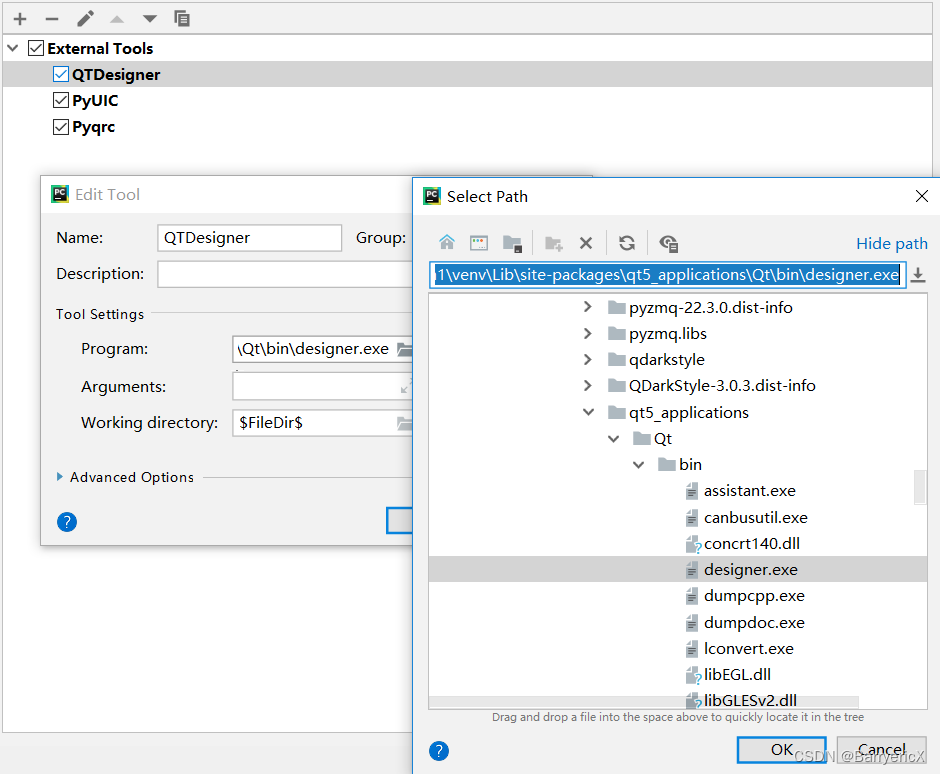Copy selected tool with duplicate icon
Viewport: 940px width, 774px height.
[182, 19]
